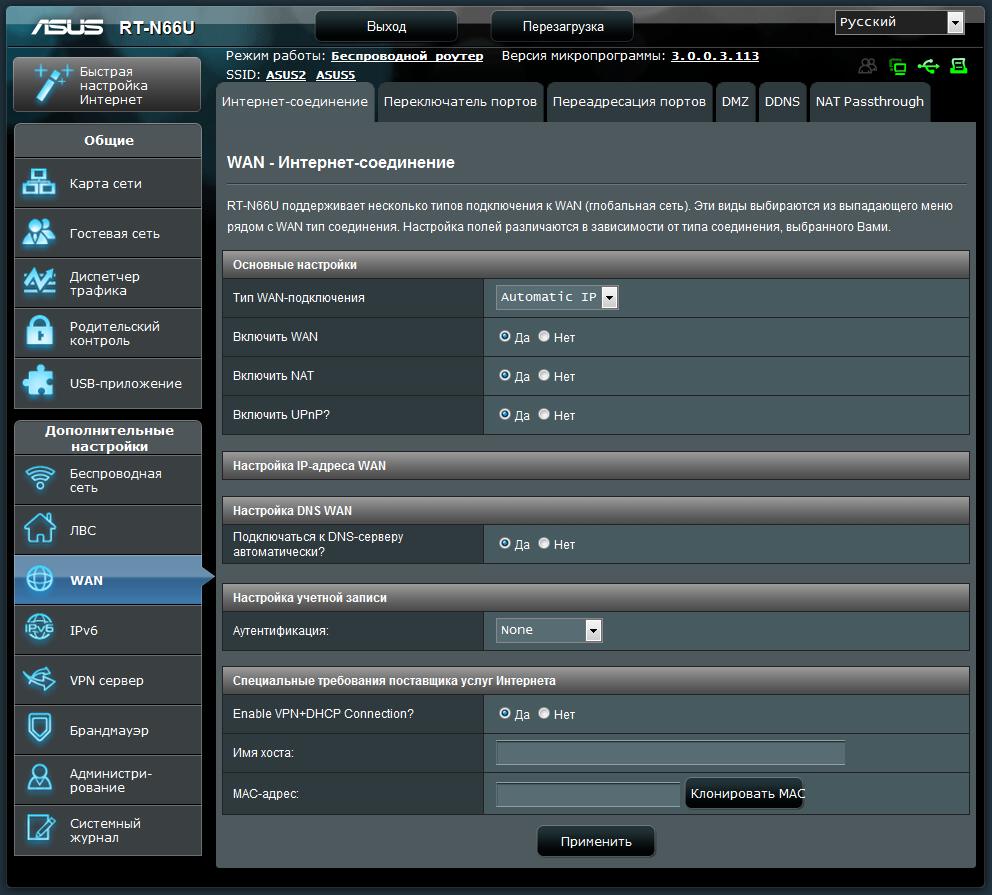Image resolution: width=992 pixels, height=895 pixels.
Task: Click the Применить apply button
Action: click(596, 841)
